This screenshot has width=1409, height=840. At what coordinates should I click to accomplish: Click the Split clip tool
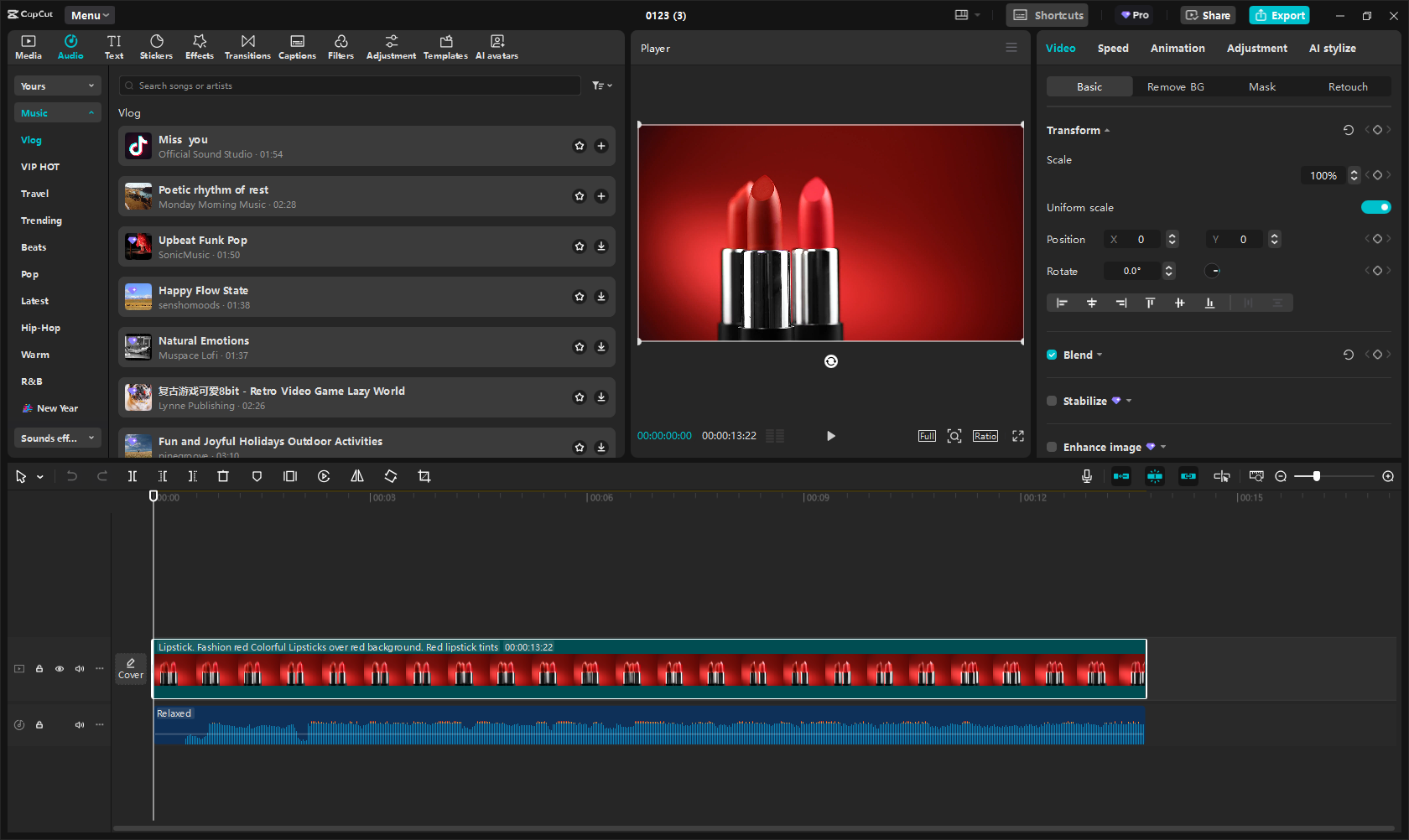[133, 476]
